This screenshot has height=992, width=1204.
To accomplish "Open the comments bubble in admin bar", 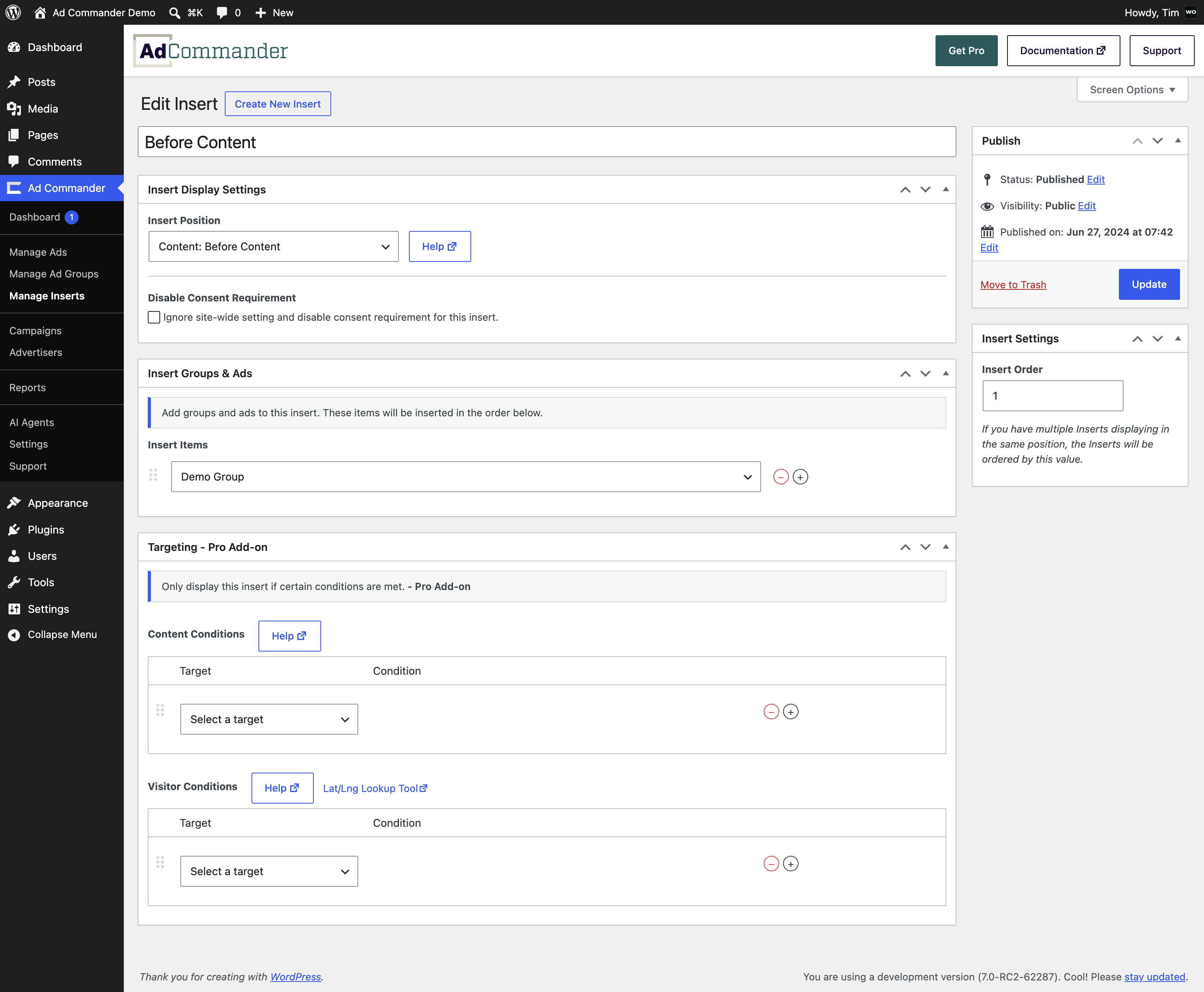I will (x=222, y=12).
